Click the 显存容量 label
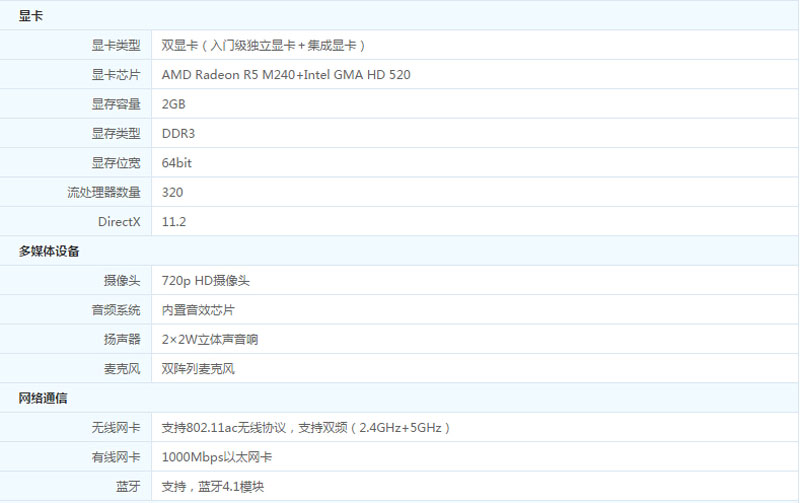Screen dimensions: 800x503 [116, 104]
